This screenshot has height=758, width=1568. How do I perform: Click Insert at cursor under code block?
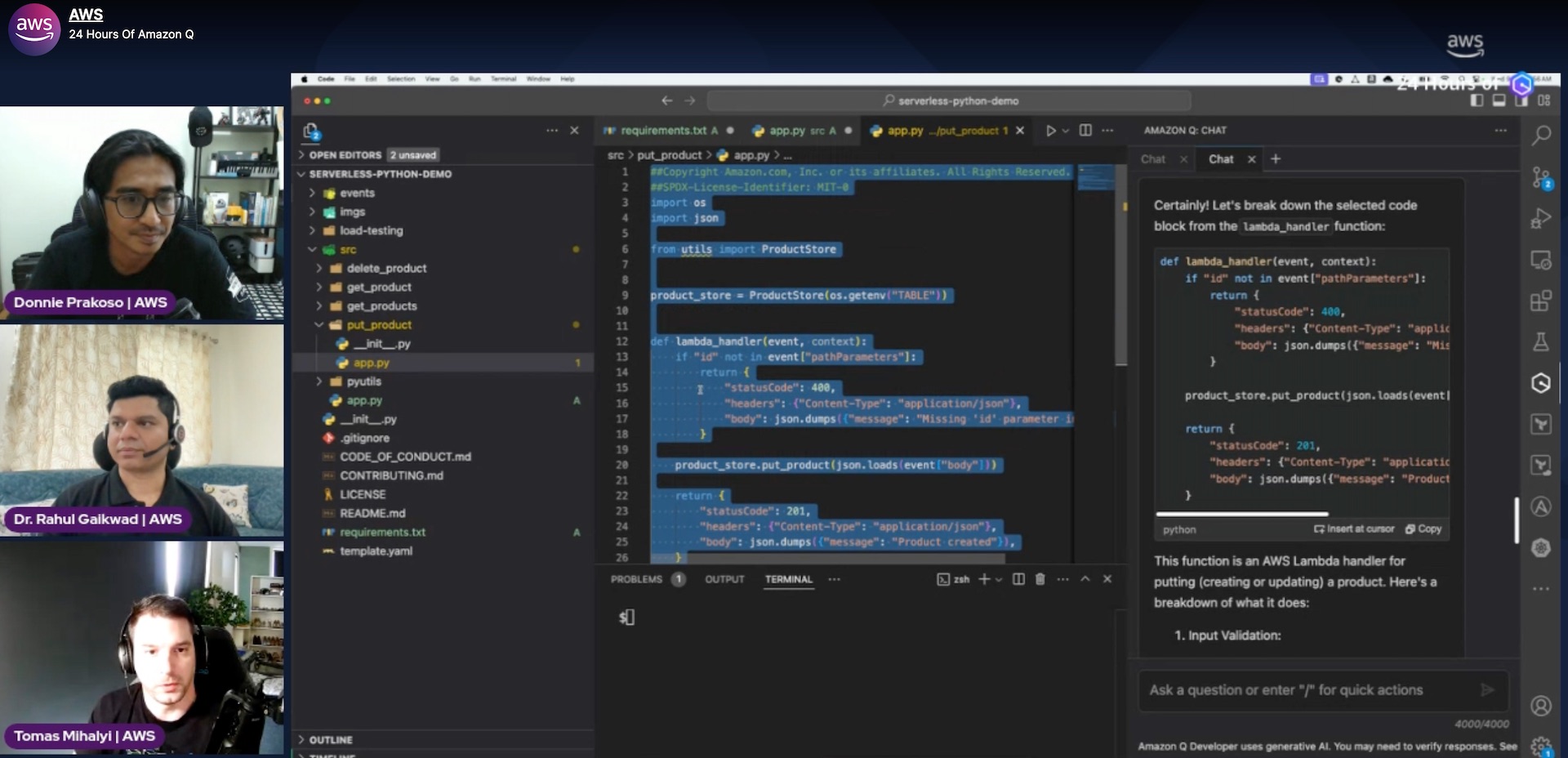1354,529
